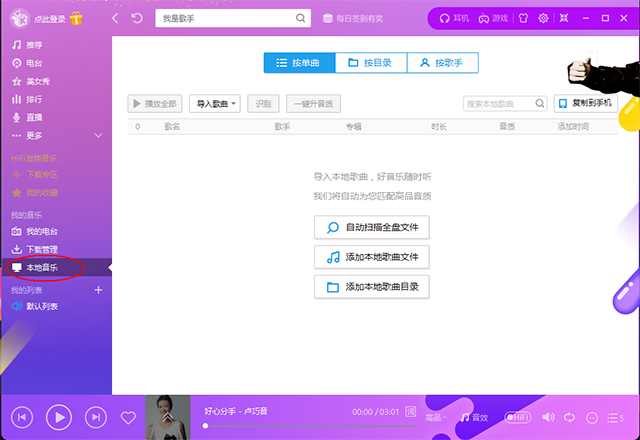This screenshot has width=640, height=440.
Task: Click the 添加本地歌曲文件 button
Action: (371, 257)
